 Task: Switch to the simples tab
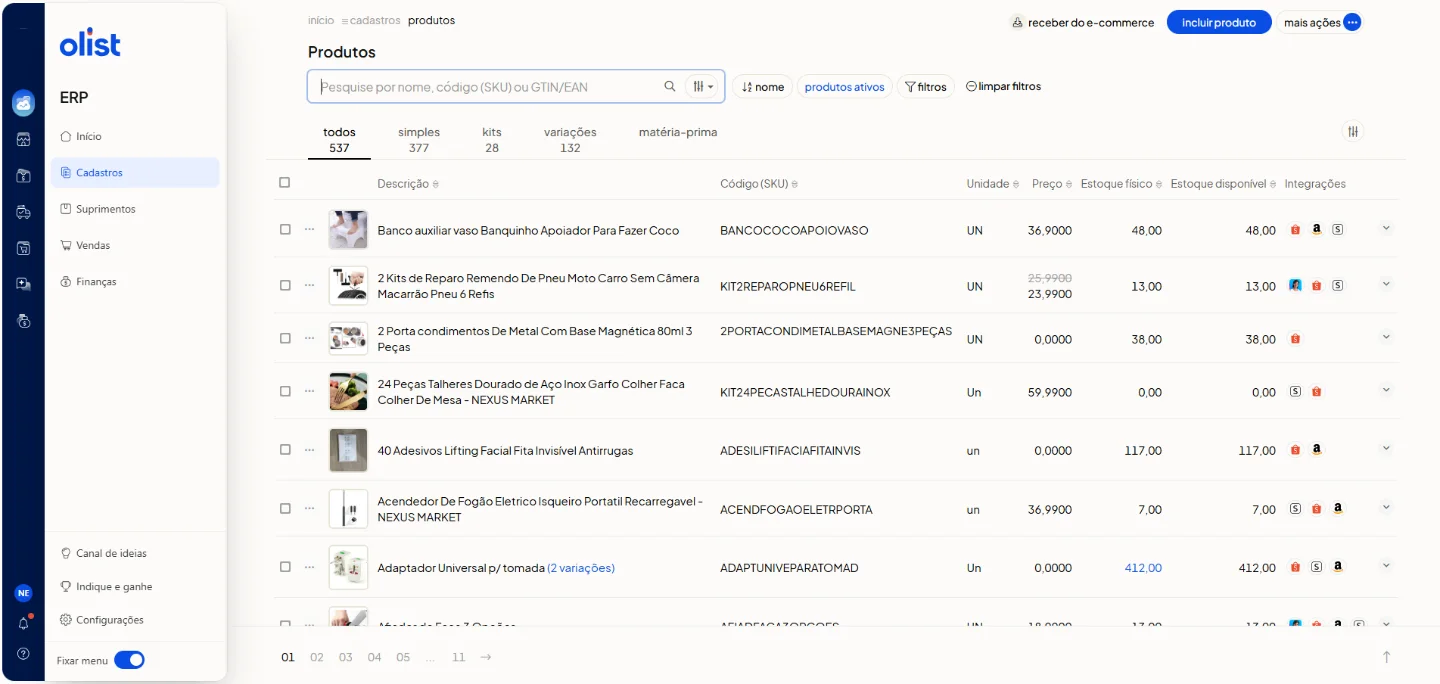point(419,139)
